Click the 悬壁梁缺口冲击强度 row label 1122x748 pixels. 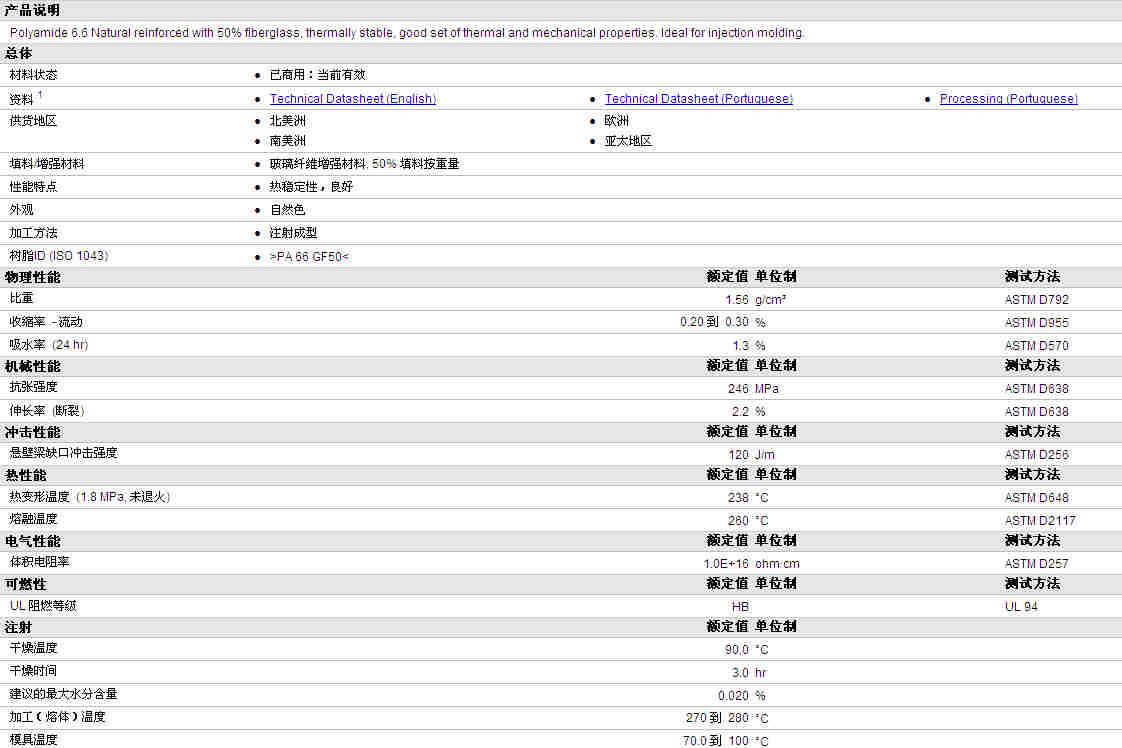tap(63, 453)
